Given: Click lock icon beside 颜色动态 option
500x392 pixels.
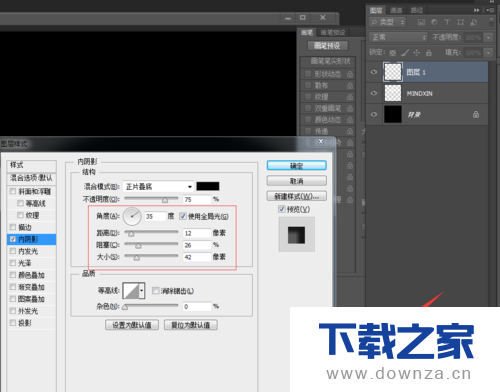Looking at the screenshot, I should coord(350,119).
